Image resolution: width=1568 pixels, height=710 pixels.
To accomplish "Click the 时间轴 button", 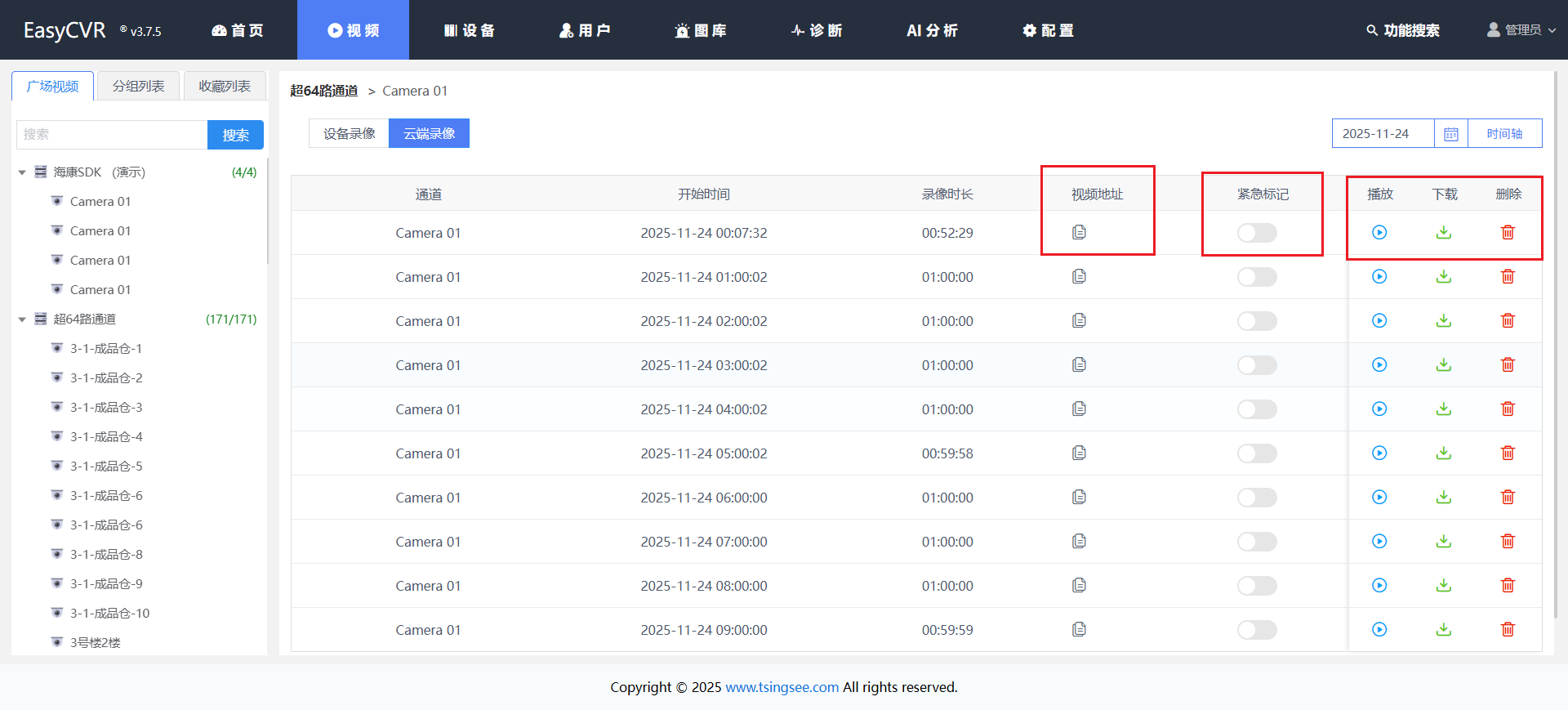I will click(1504, 134).
